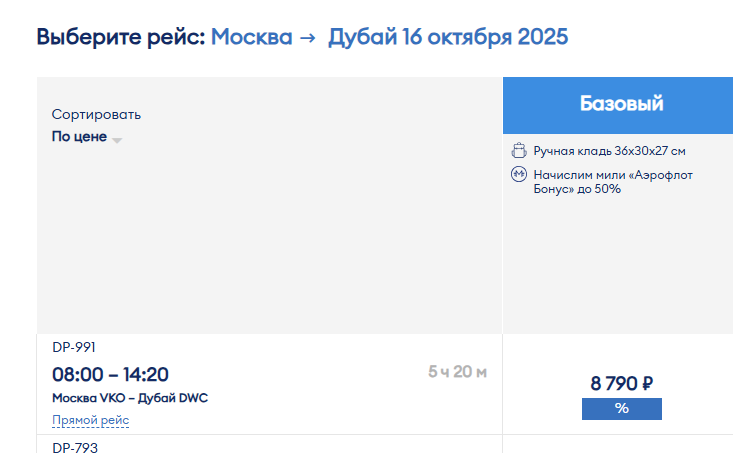This screenshot has width=733, height=453.
Task: Click the route Москва VKO – Дубай DWC
Action: 130,398
